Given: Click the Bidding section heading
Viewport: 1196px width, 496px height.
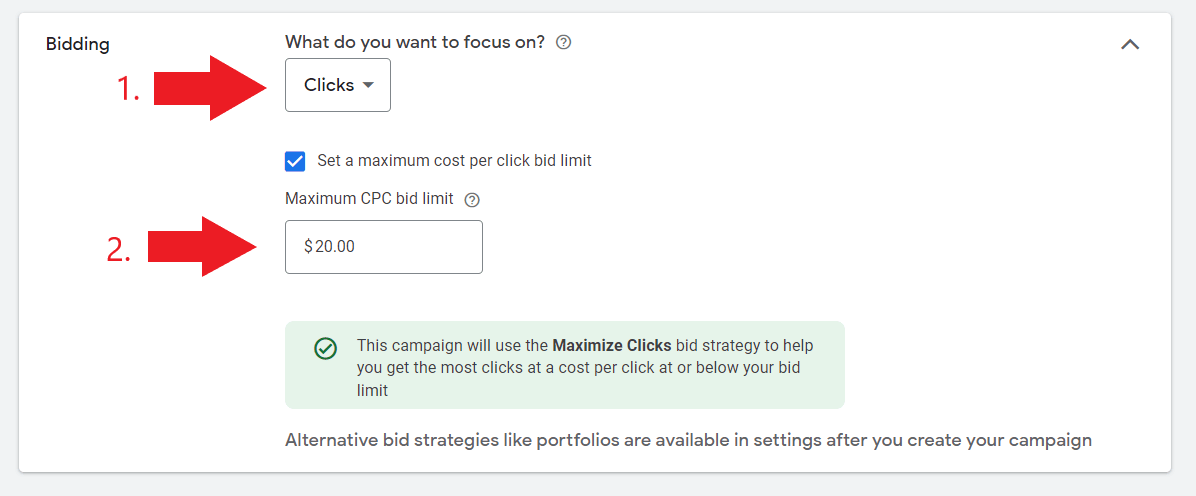Looking at the screenshot, I should coord(78,44).
